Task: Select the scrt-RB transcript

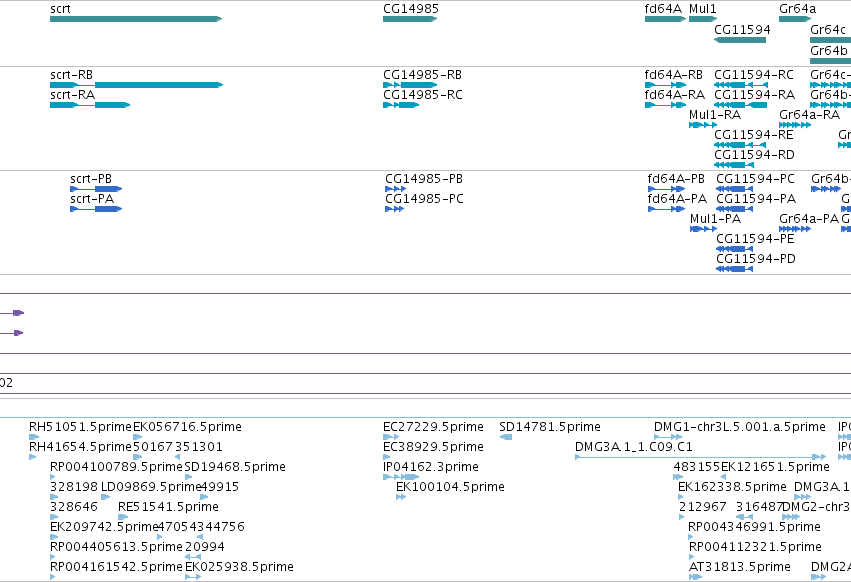Action: (136, 85)
